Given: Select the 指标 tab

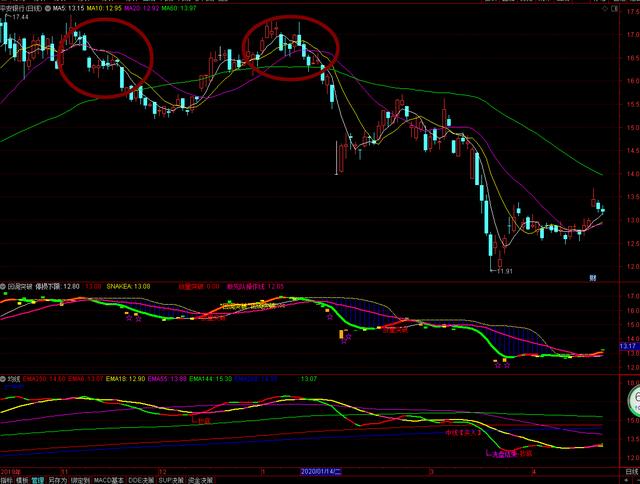Looking at the screenshot, I should [7, 480].
